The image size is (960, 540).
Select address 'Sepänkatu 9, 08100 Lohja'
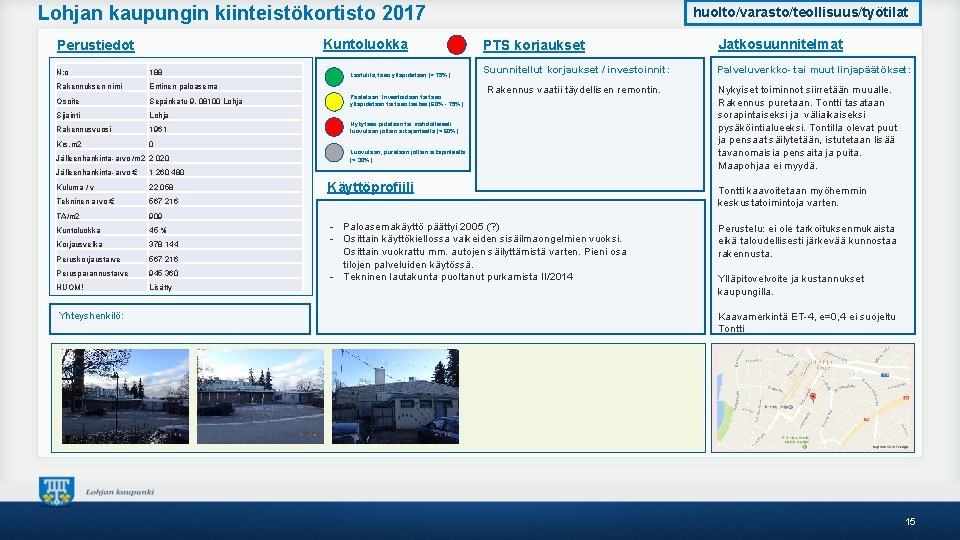click(195, 101)
